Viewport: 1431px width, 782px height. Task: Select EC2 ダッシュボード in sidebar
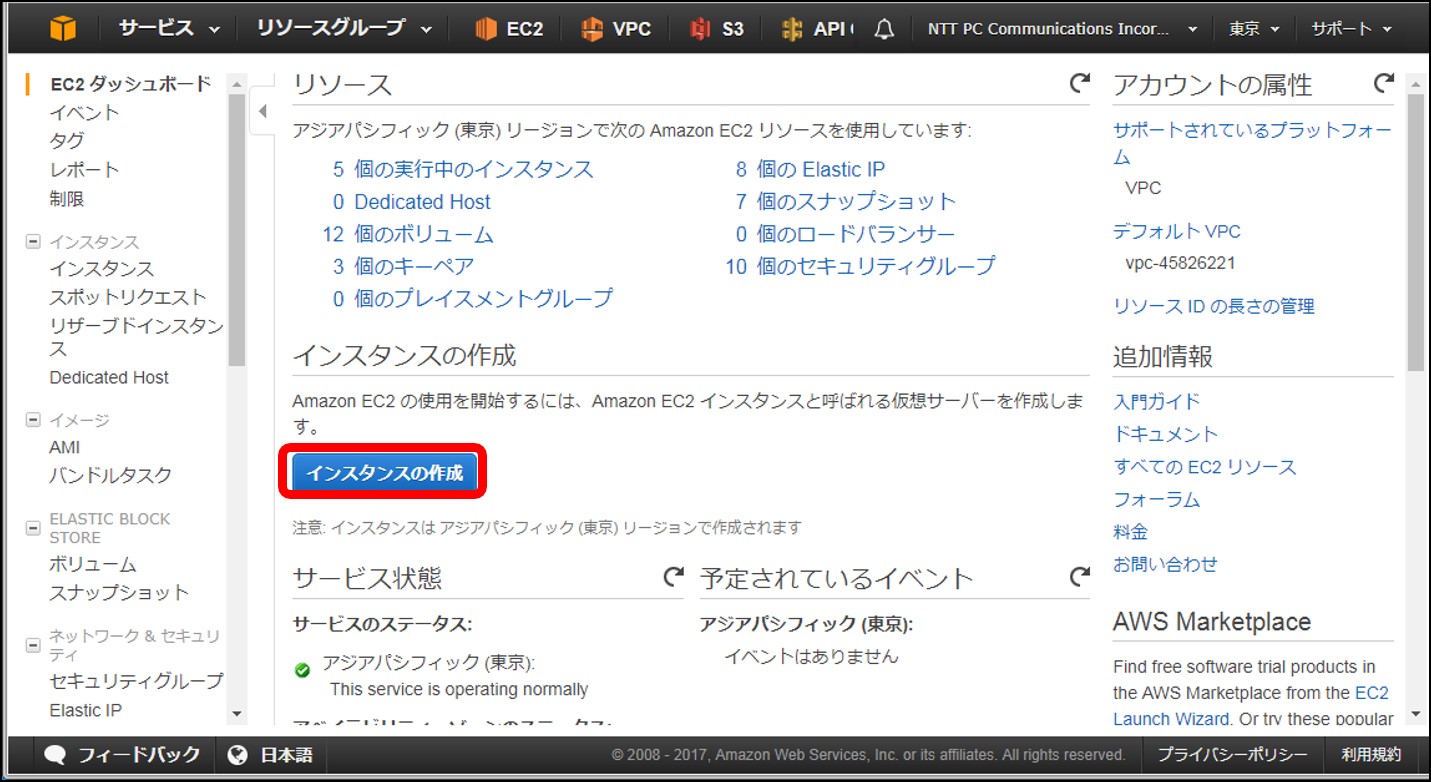(x=130, y=84)
